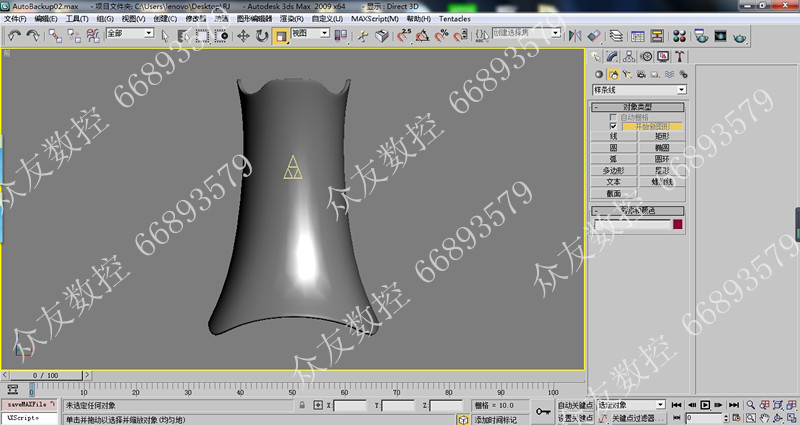Select the Lights category icon
This screenshot has width=800, height=425.
pyautogui.click(x=627, y=74)
